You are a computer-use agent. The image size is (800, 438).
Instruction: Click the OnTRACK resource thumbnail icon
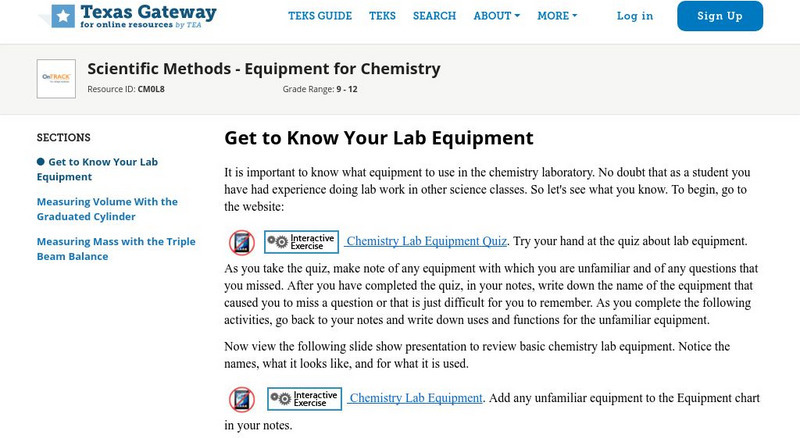(x=56, y=79)
